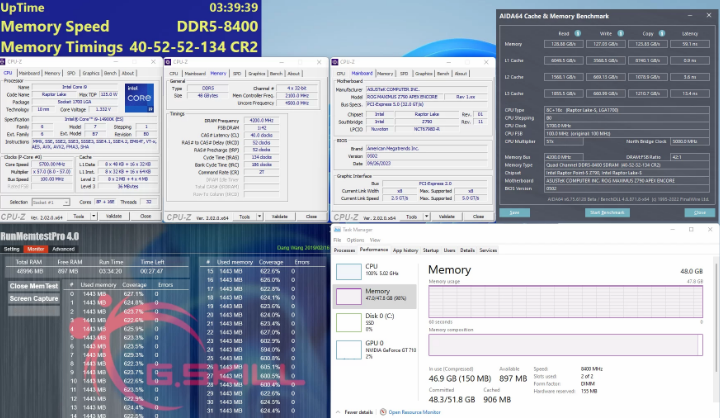720x418 pixels.
Task: Go to the Services tab in Task Manager
Action: tap(488, 250)
